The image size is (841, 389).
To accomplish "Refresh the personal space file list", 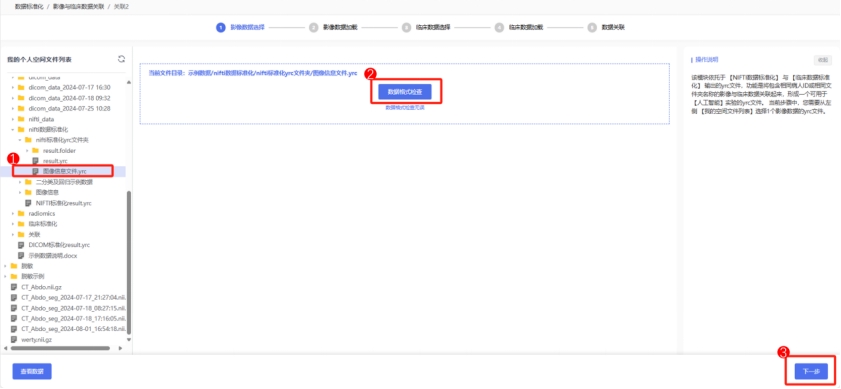I will (x=121, y=59).
